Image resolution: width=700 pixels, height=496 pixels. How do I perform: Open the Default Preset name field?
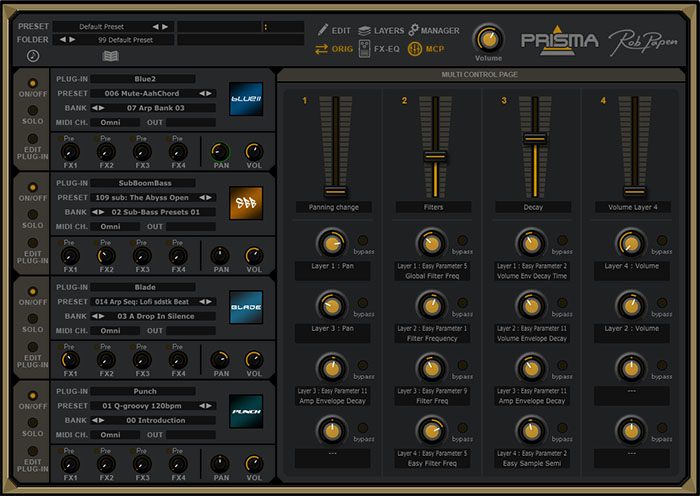[102, 27]
